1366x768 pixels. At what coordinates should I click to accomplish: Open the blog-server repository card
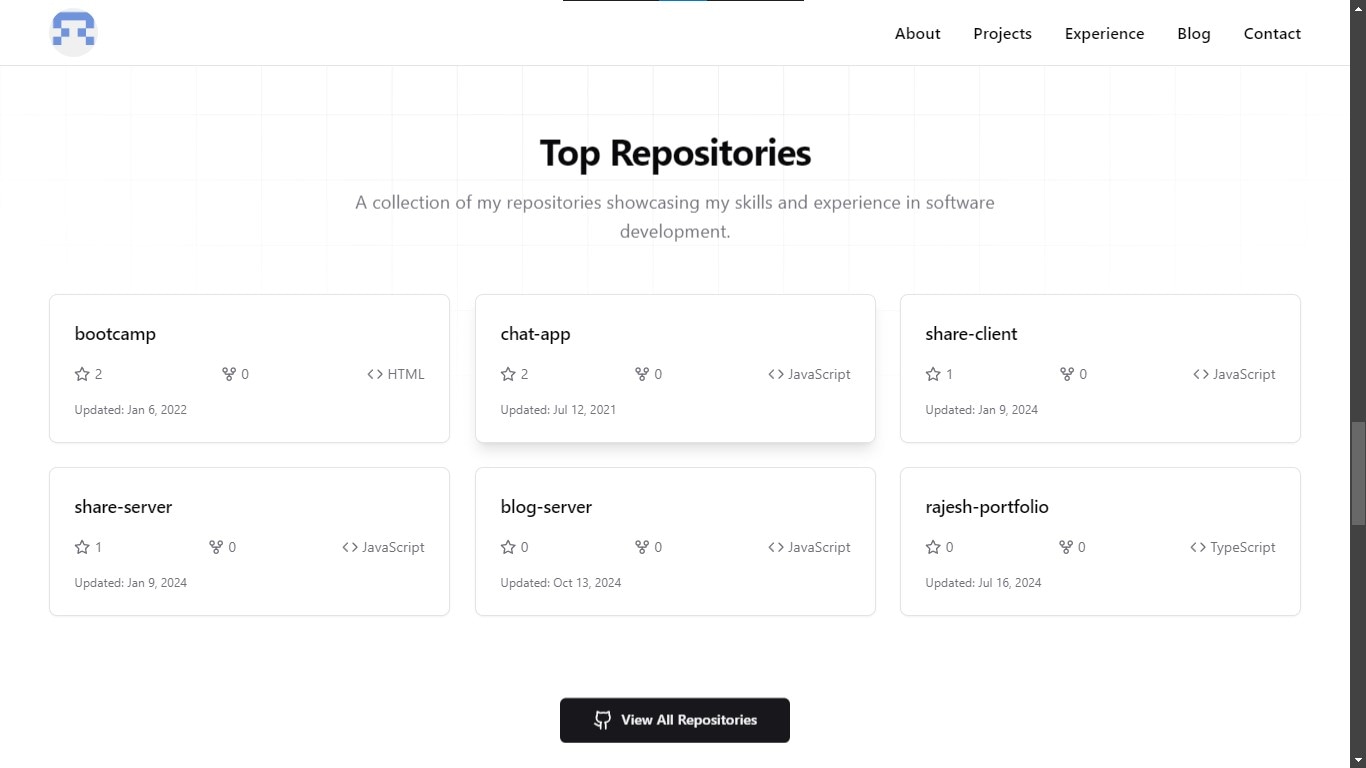point(675,541)
